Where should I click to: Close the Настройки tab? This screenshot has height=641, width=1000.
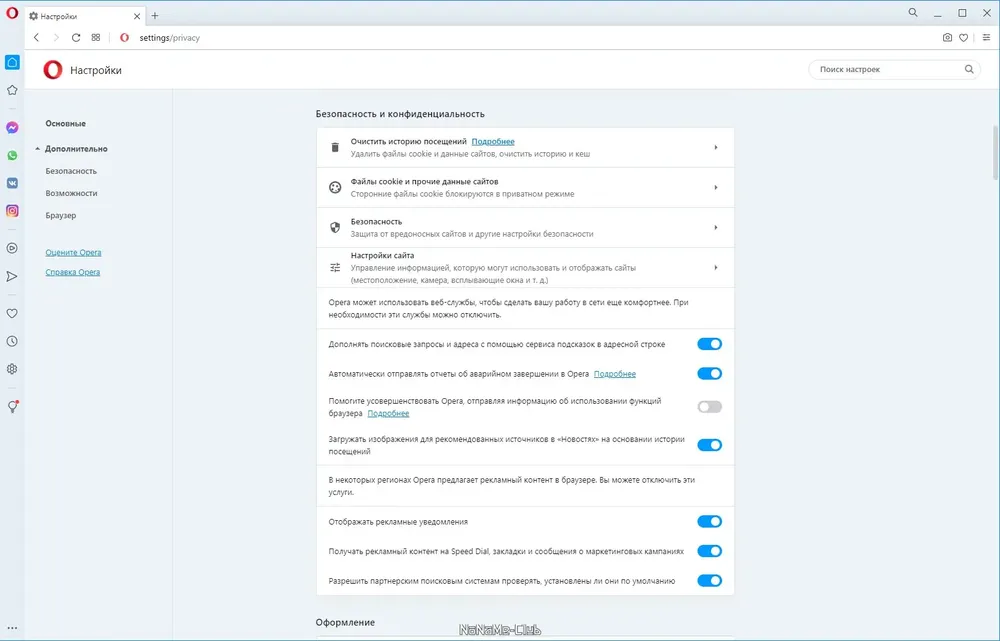point(136,16)
